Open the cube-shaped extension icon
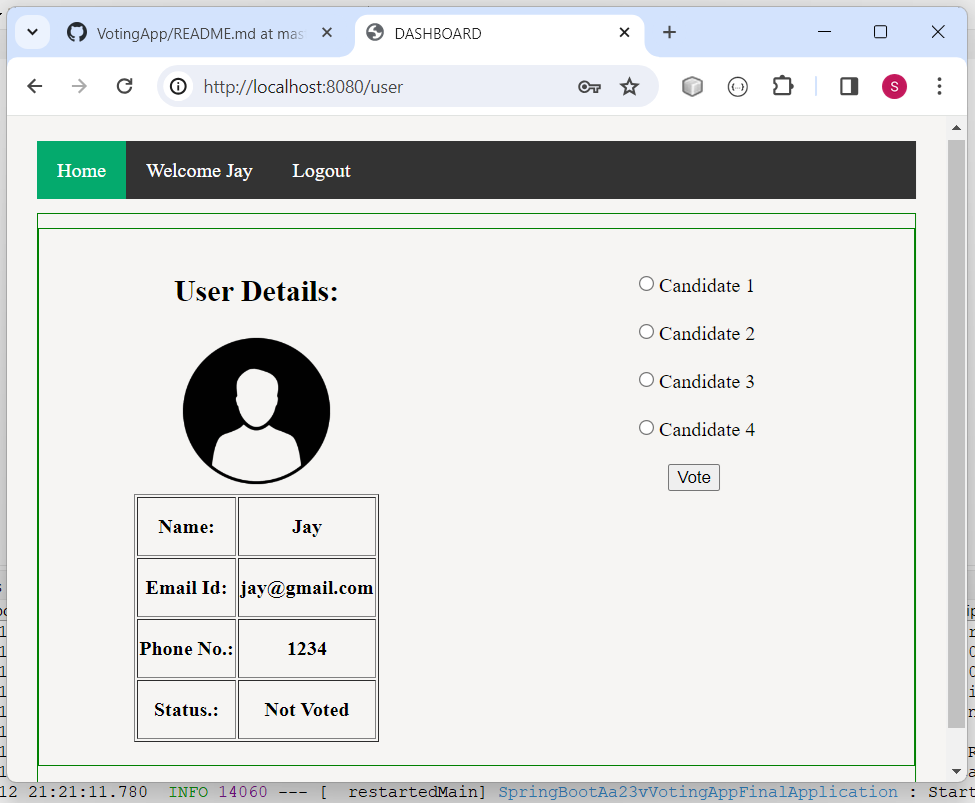 (692, 86)
